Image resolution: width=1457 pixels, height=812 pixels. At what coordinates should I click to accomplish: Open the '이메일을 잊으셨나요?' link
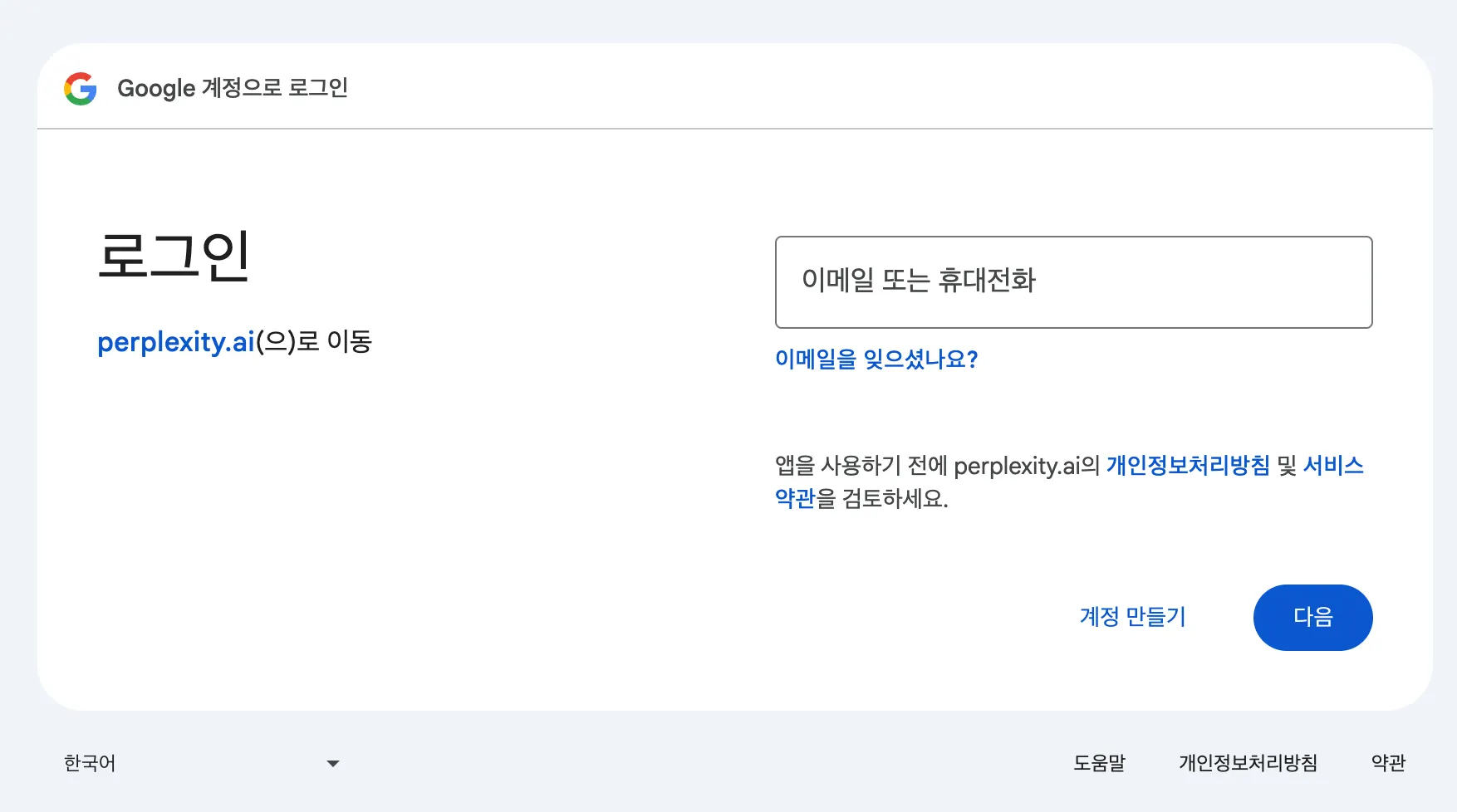[x=876, y=359]
